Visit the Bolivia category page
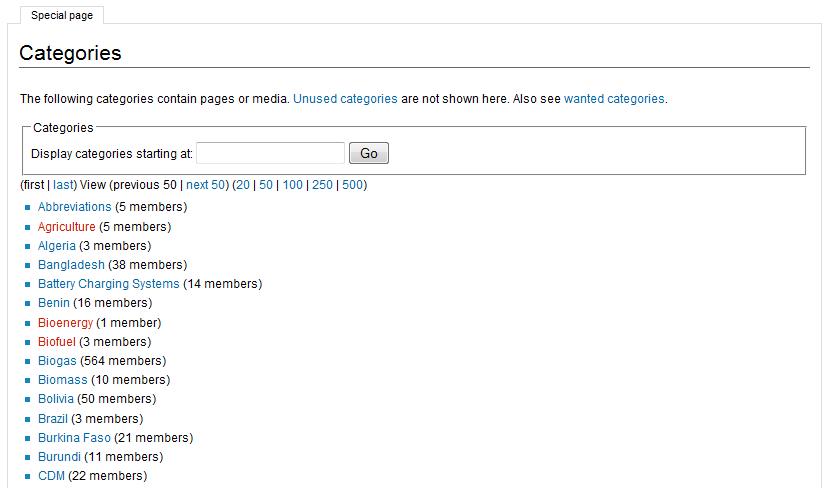This screenshot has height=488, width=838. tap(56, 399)
